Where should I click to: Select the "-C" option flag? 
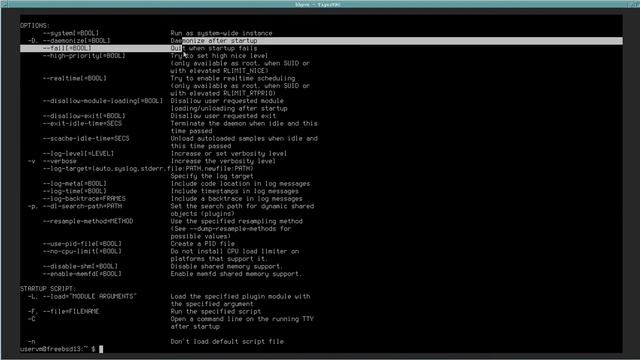[31, 319]
